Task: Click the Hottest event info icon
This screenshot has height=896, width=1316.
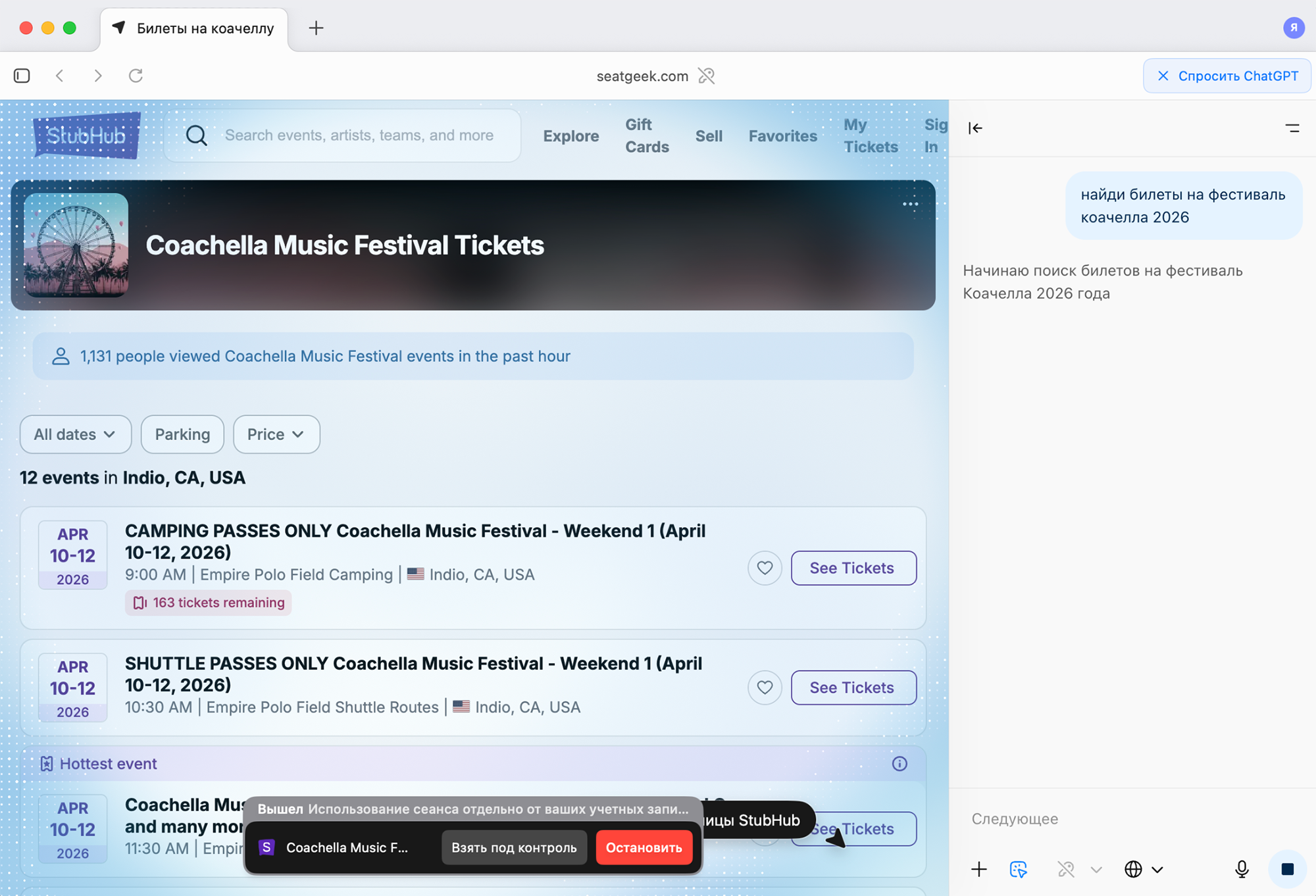Action: [899, 764]
